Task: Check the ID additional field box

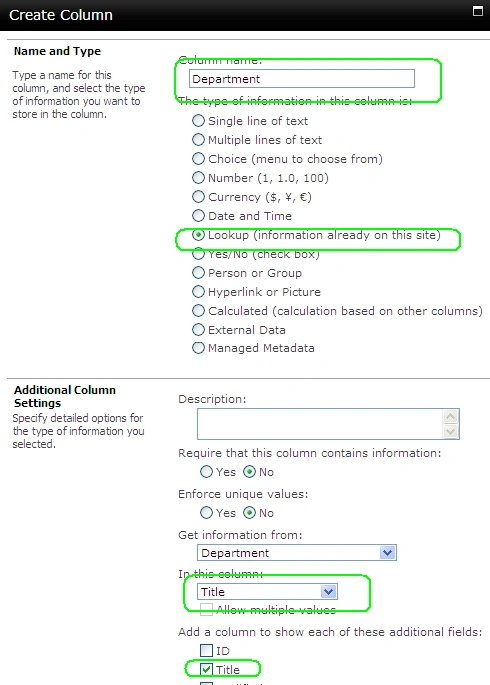Action: coord(207,650)
